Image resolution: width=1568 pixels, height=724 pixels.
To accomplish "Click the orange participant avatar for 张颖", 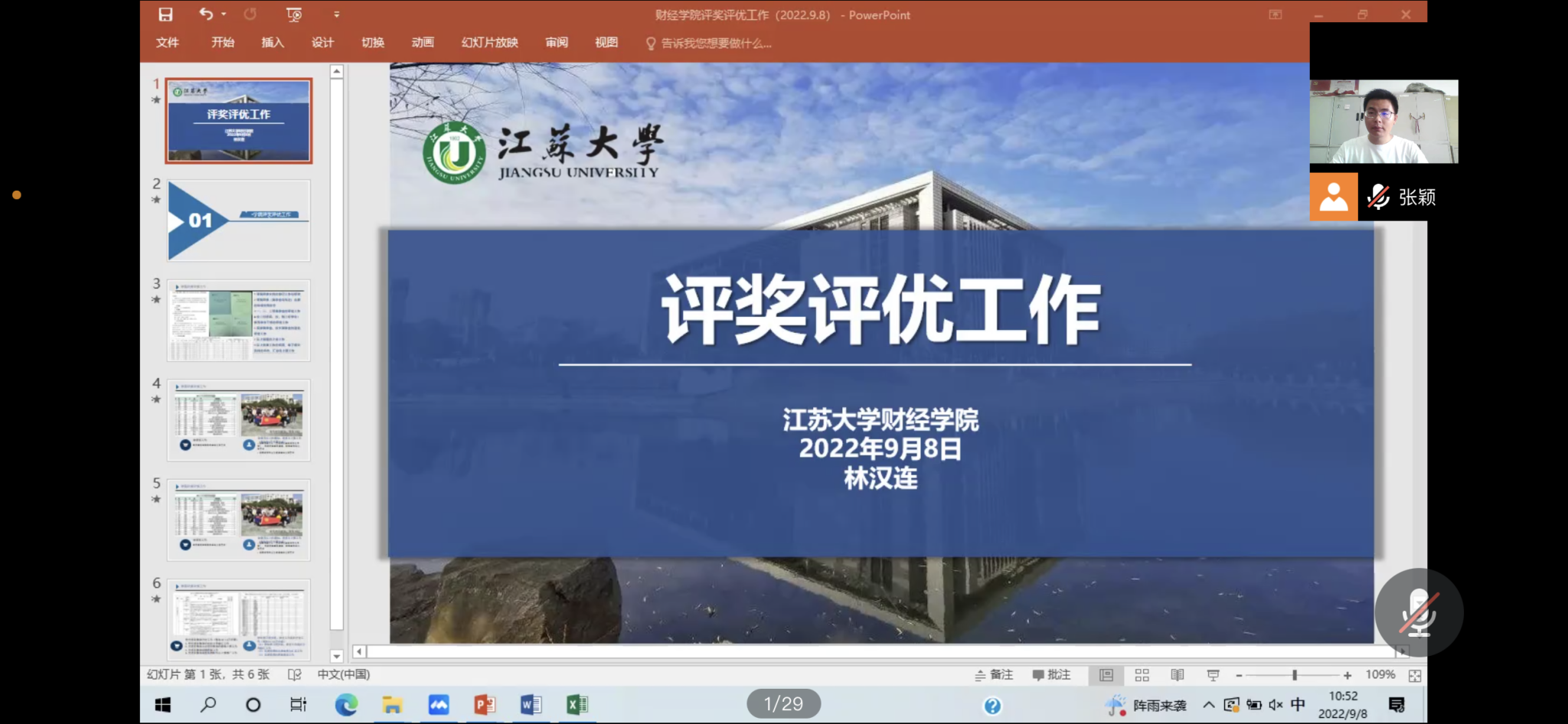I will tap(1334, 197).
